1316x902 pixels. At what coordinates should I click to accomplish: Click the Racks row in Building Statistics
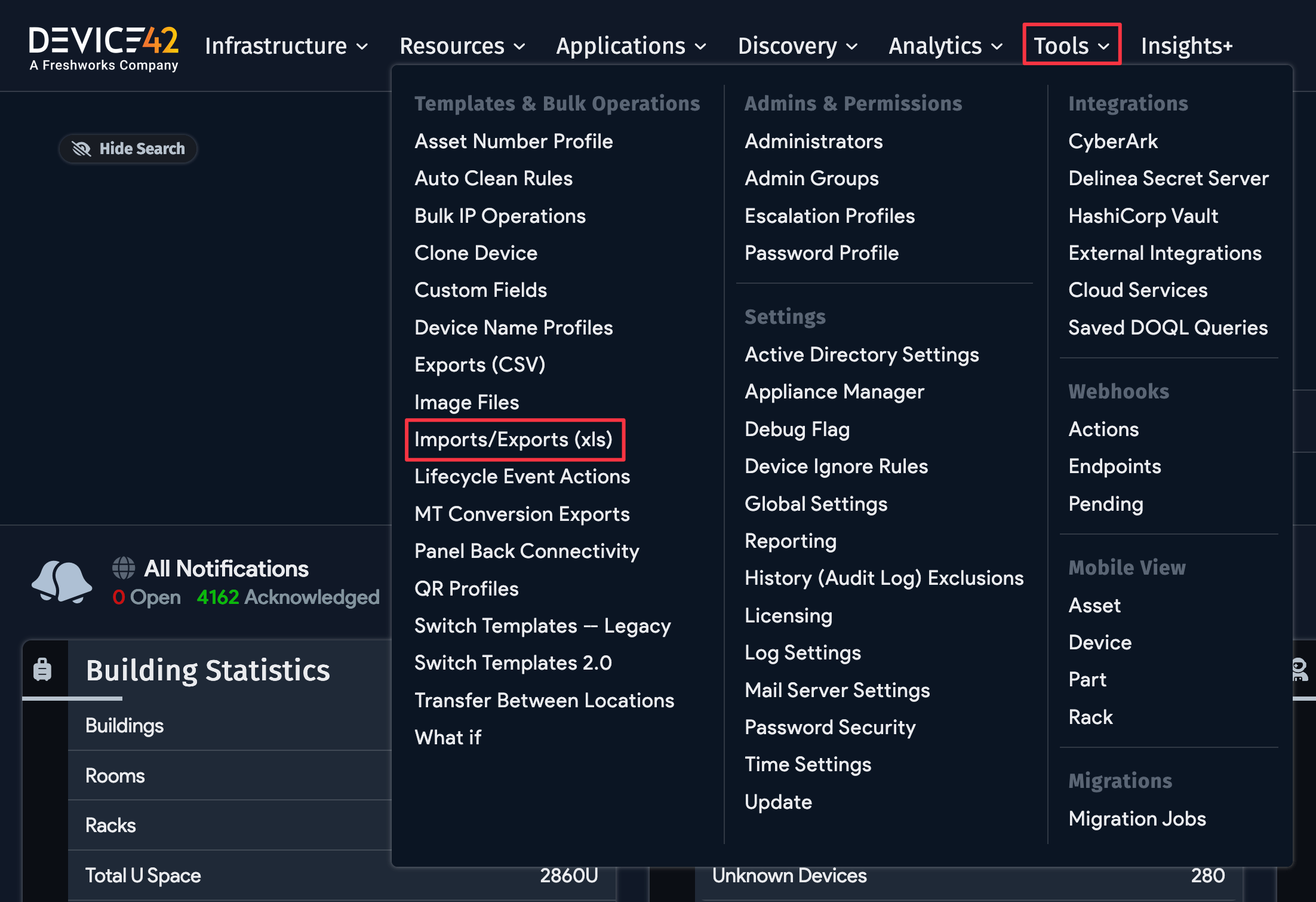point(111,825)
